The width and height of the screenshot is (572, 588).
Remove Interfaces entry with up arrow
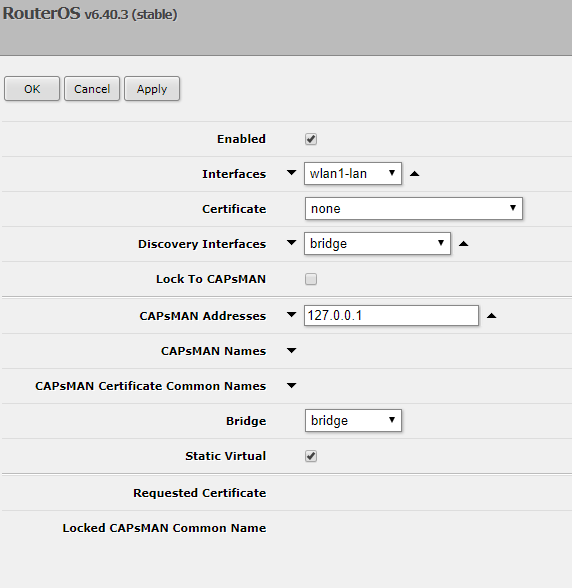click(414, 174)
